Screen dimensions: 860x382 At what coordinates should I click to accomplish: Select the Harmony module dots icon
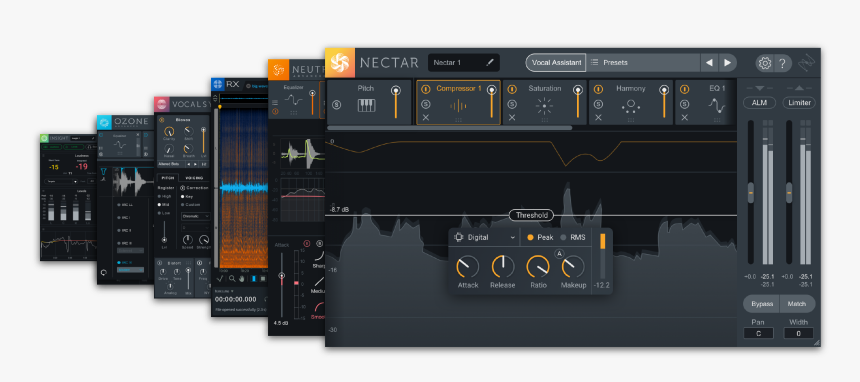pos(631,105)
